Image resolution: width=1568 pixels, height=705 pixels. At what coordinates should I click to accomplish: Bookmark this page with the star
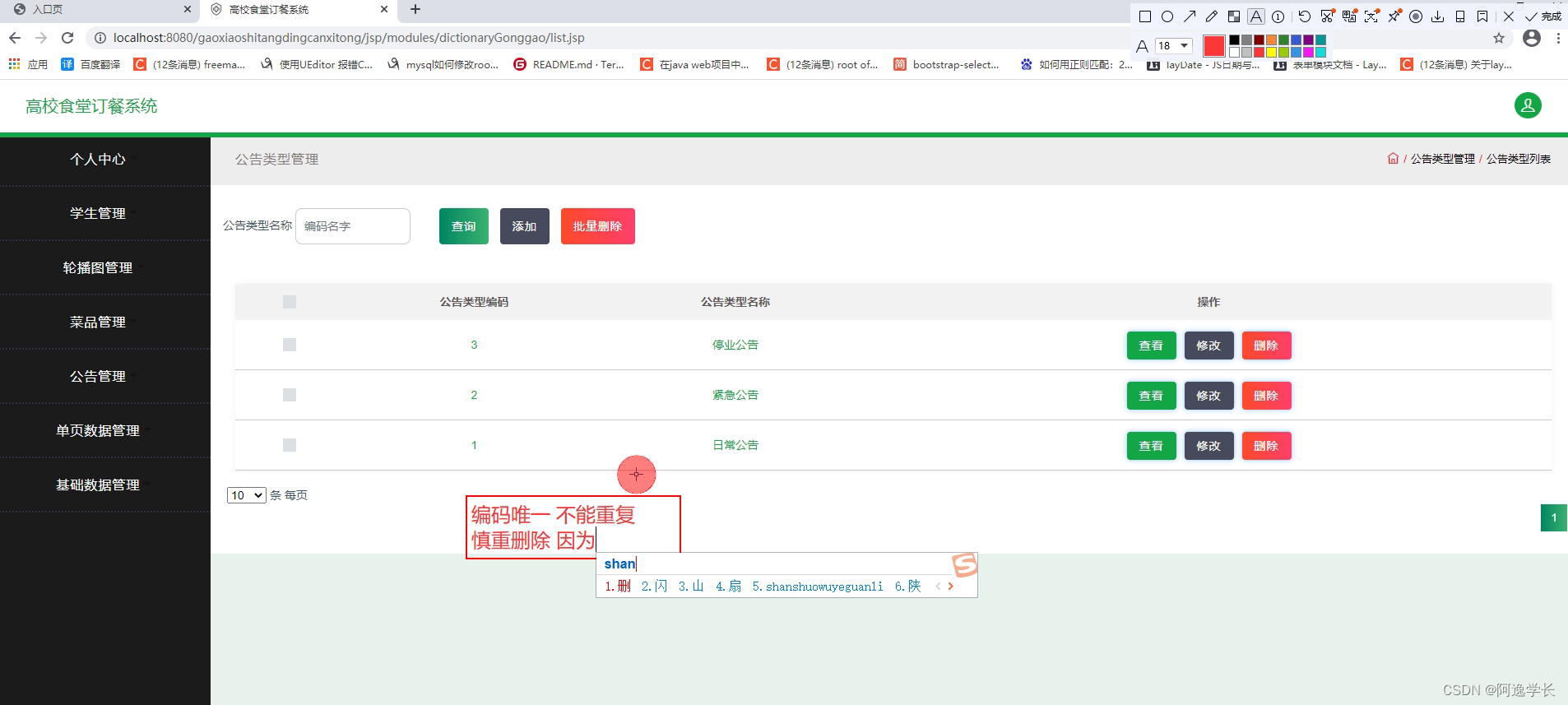coord(1499,38)
